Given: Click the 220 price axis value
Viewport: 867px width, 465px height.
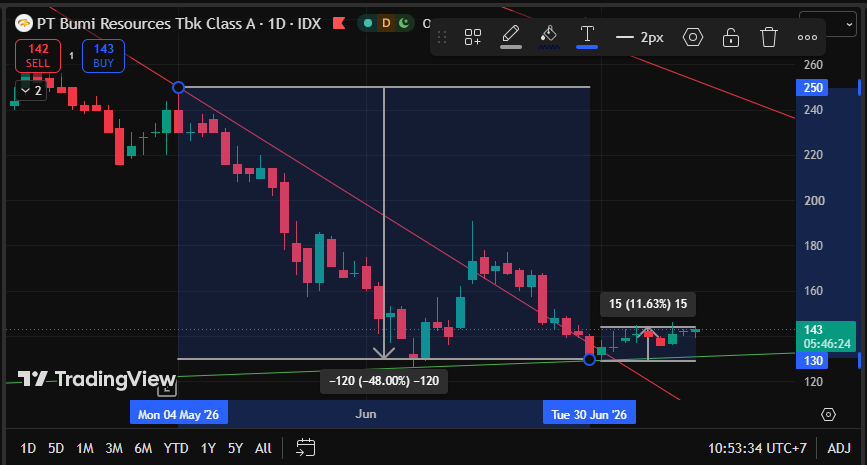Looking at the screenshot, I should (x=813, y=155).
